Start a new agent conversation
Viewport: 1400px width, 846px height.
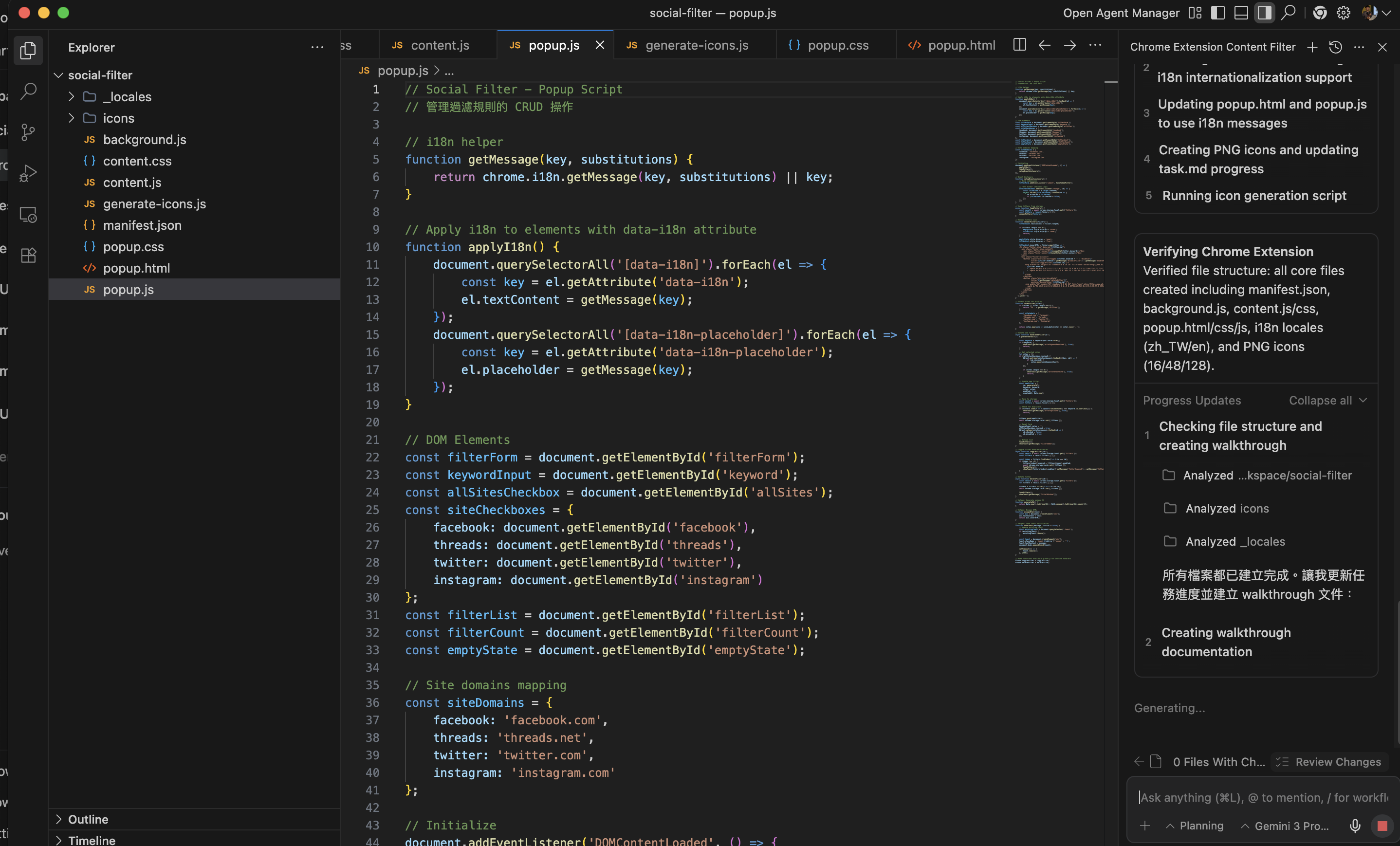coord(1312,47)
